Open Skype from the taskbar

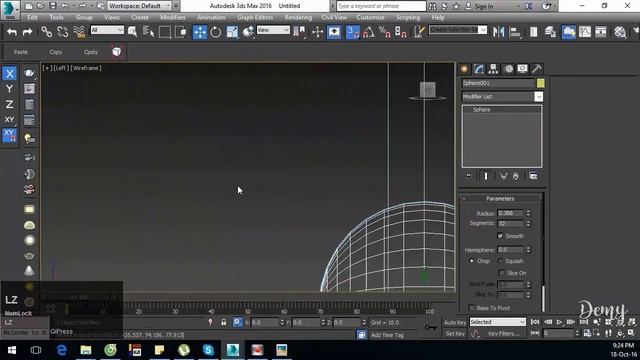click(208, 350)
